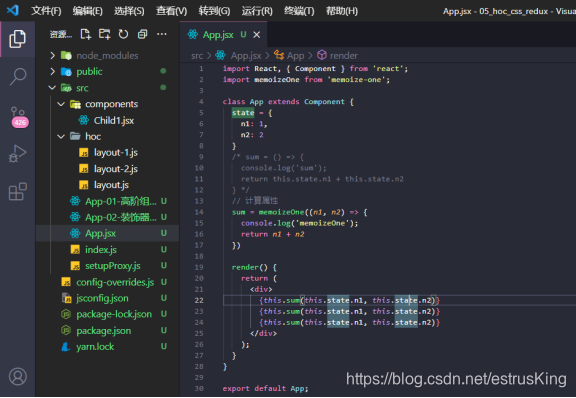
Task: Click 'memoizeOne' call on line 14
Action: point(281,212)
